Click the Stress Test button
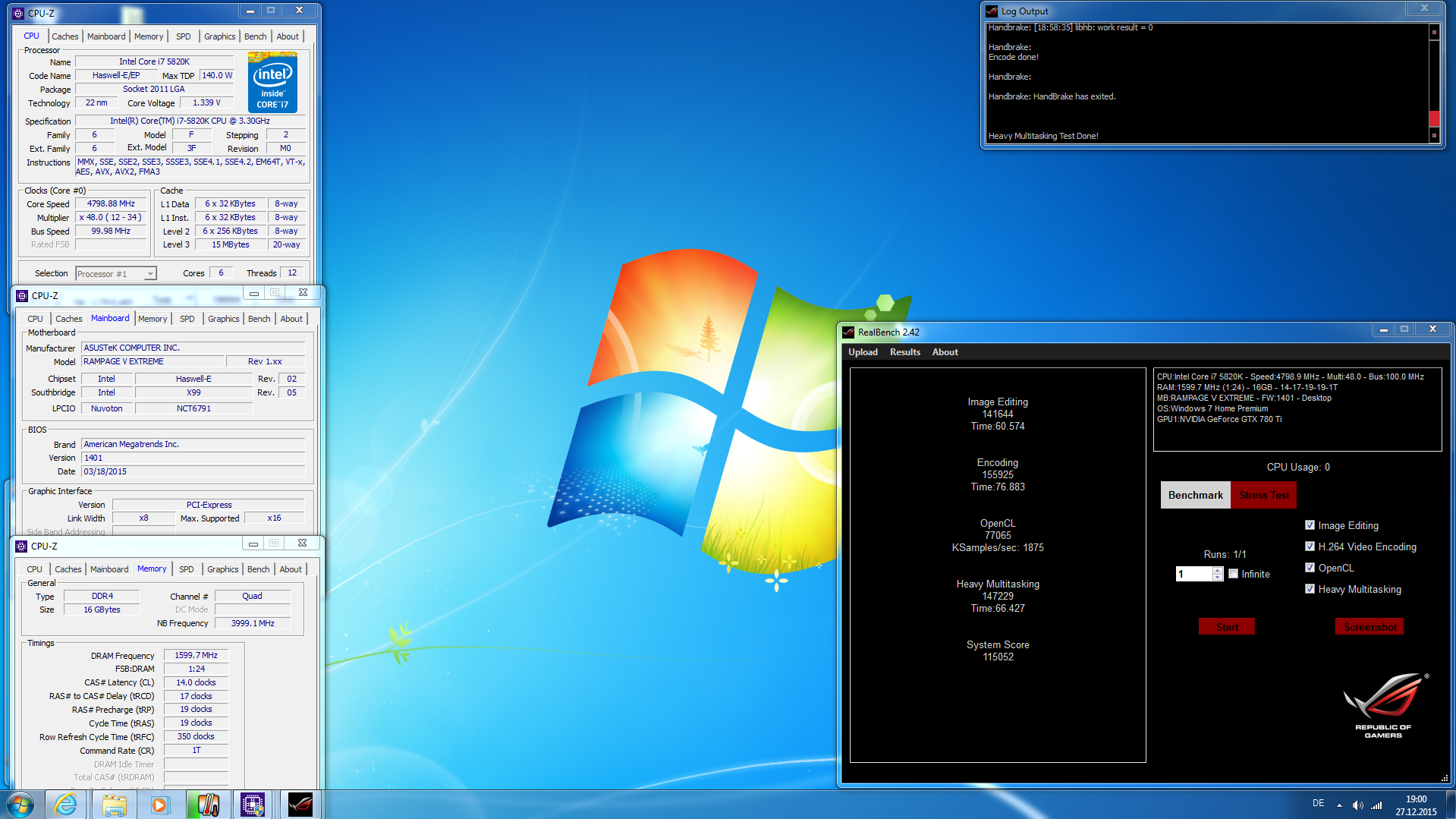This screenshot has width=1456, height=819. coord(1264,495)
